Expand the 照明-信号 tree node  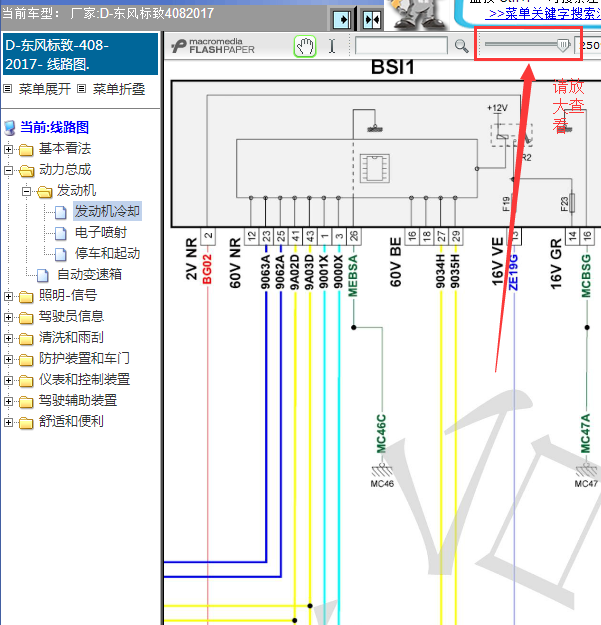coord(8,296)
